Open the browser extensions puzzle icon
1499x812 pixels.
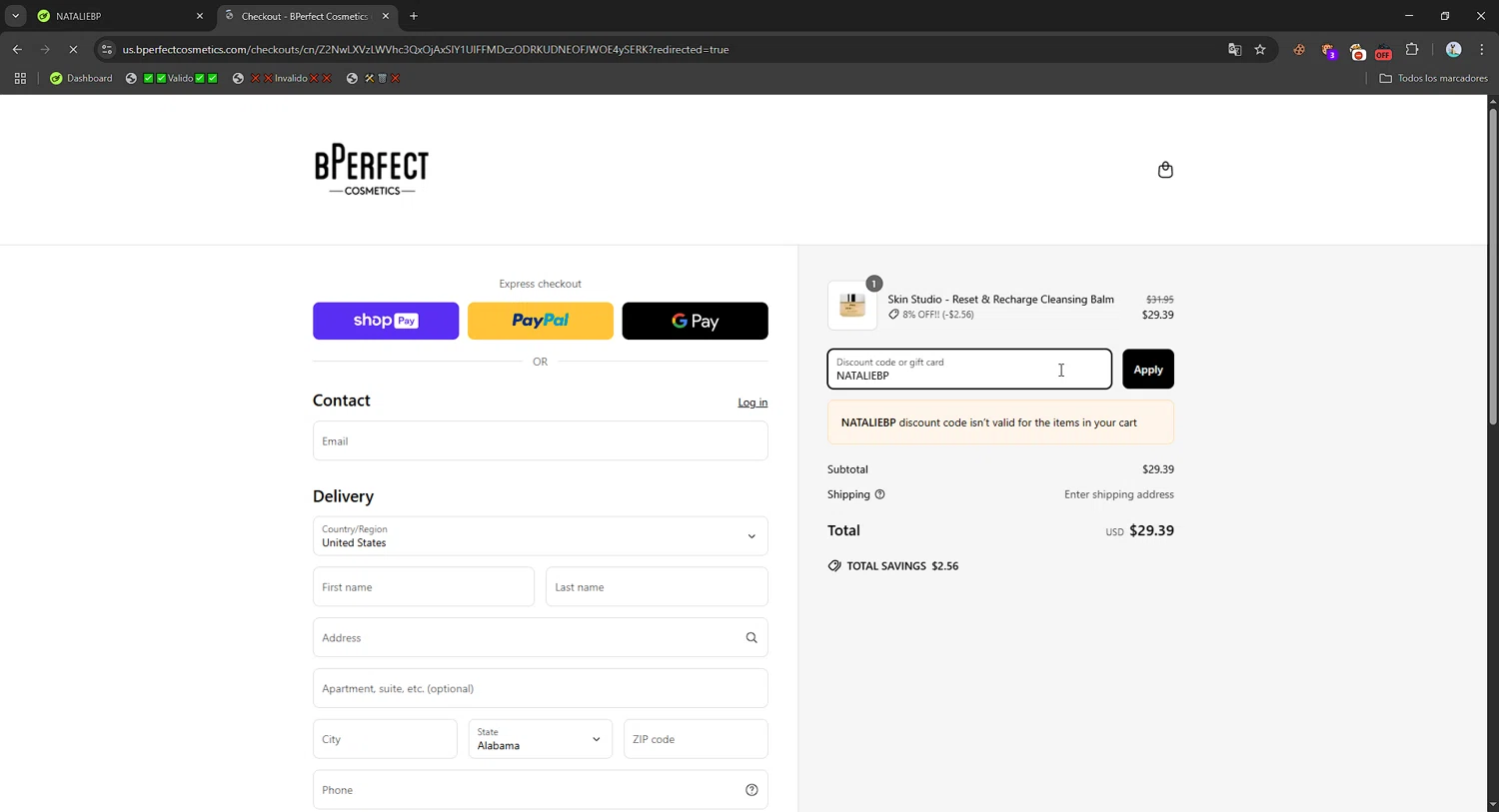coord(1412,49)
